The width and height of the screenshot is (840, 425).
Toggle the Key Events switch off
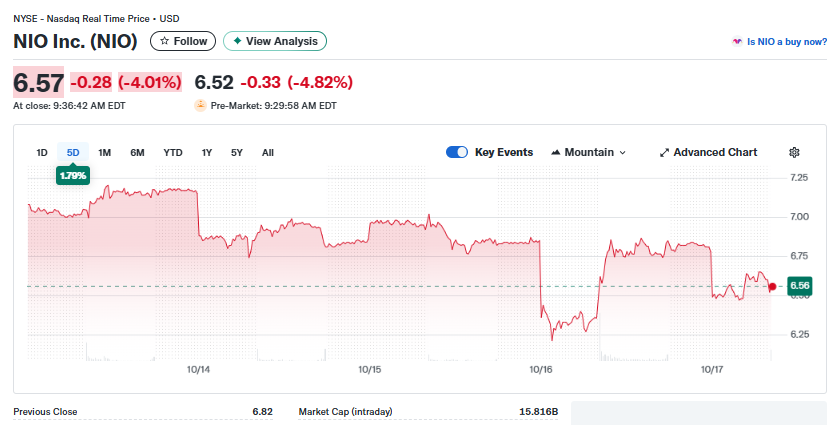click(457, 152)
